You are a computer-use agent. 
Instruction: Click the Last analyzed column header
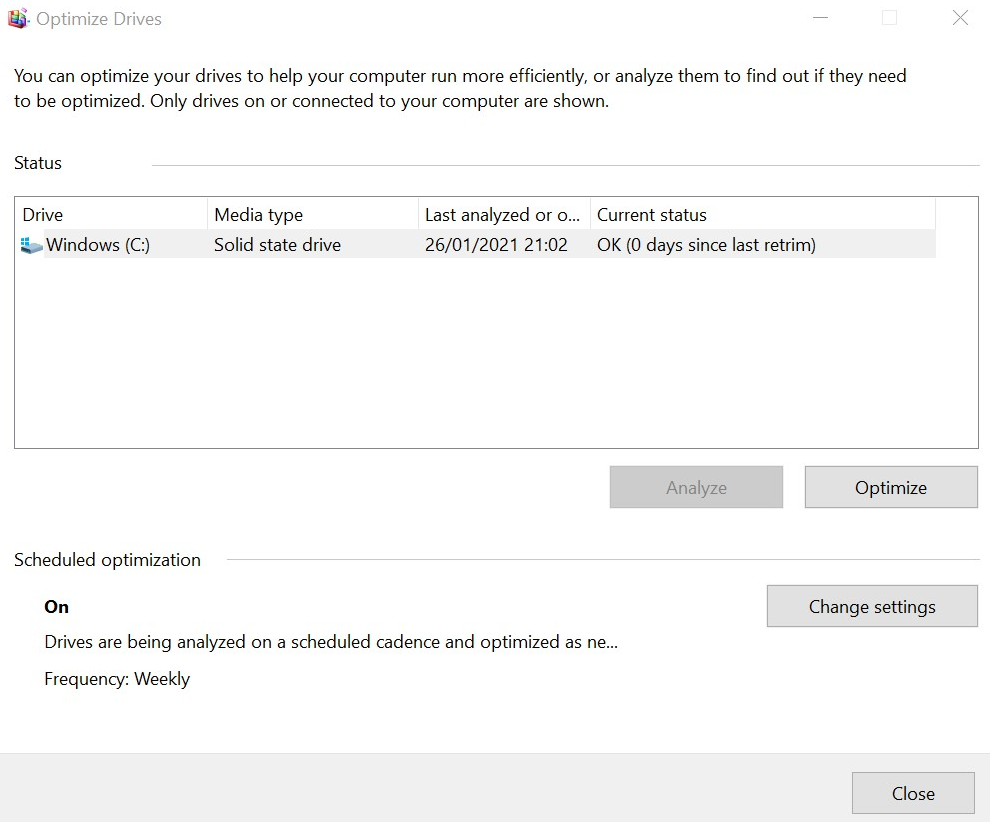(x=503, y=215)
